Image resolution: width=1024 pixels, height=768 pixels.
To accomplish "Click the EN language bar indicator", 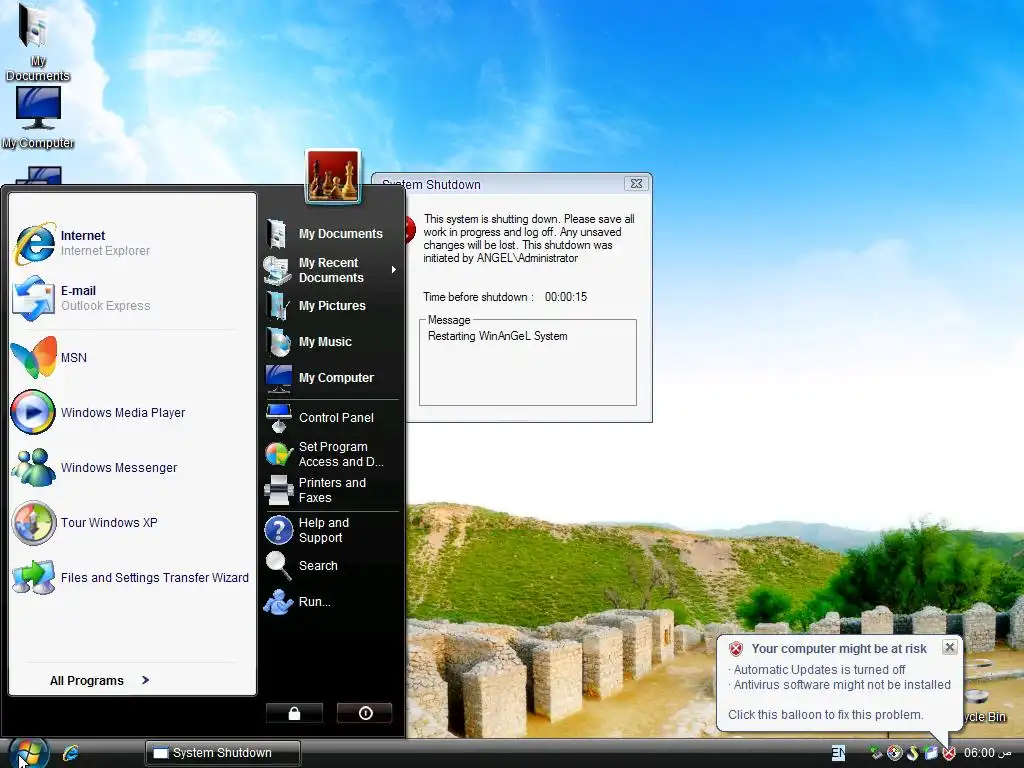I will coord(838,753).
